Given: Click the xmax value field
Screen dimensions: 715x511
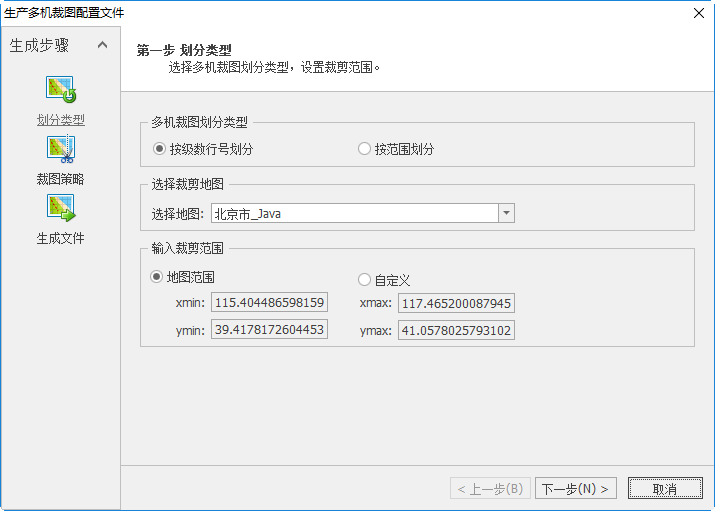Looking at the screenshot, I should (x=456, y=302).
